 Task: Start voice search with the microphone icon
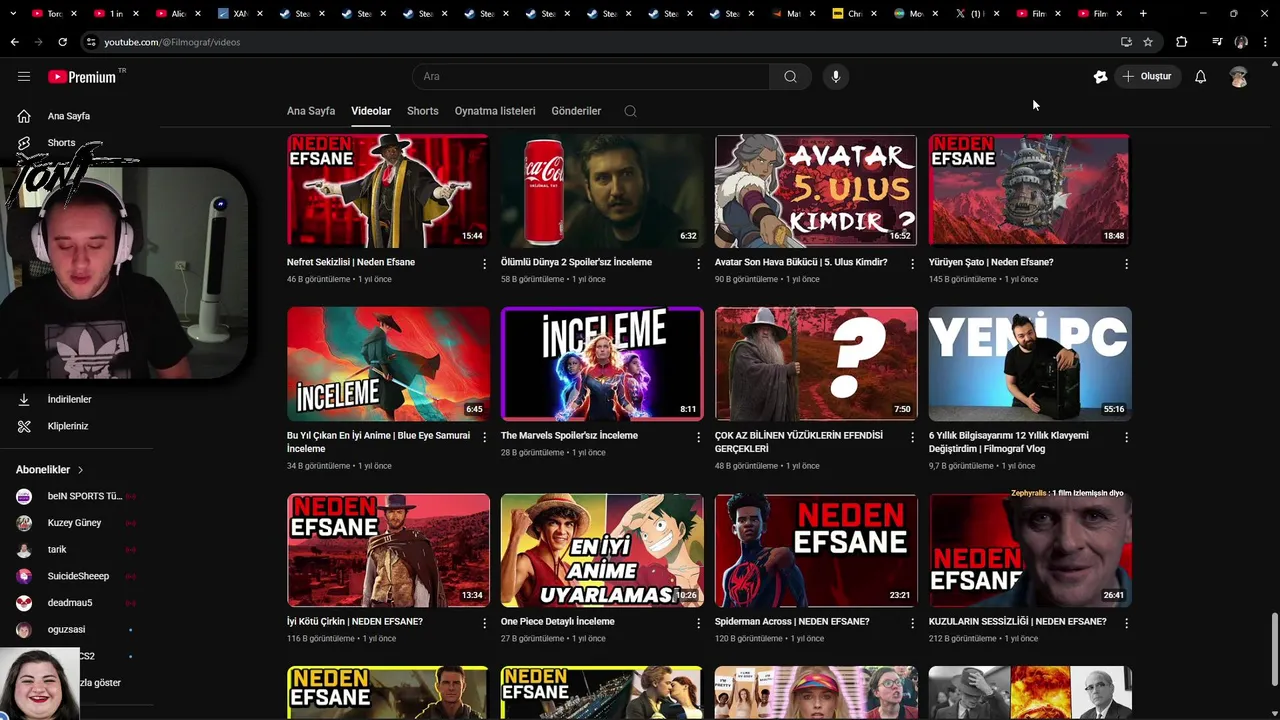836,76
